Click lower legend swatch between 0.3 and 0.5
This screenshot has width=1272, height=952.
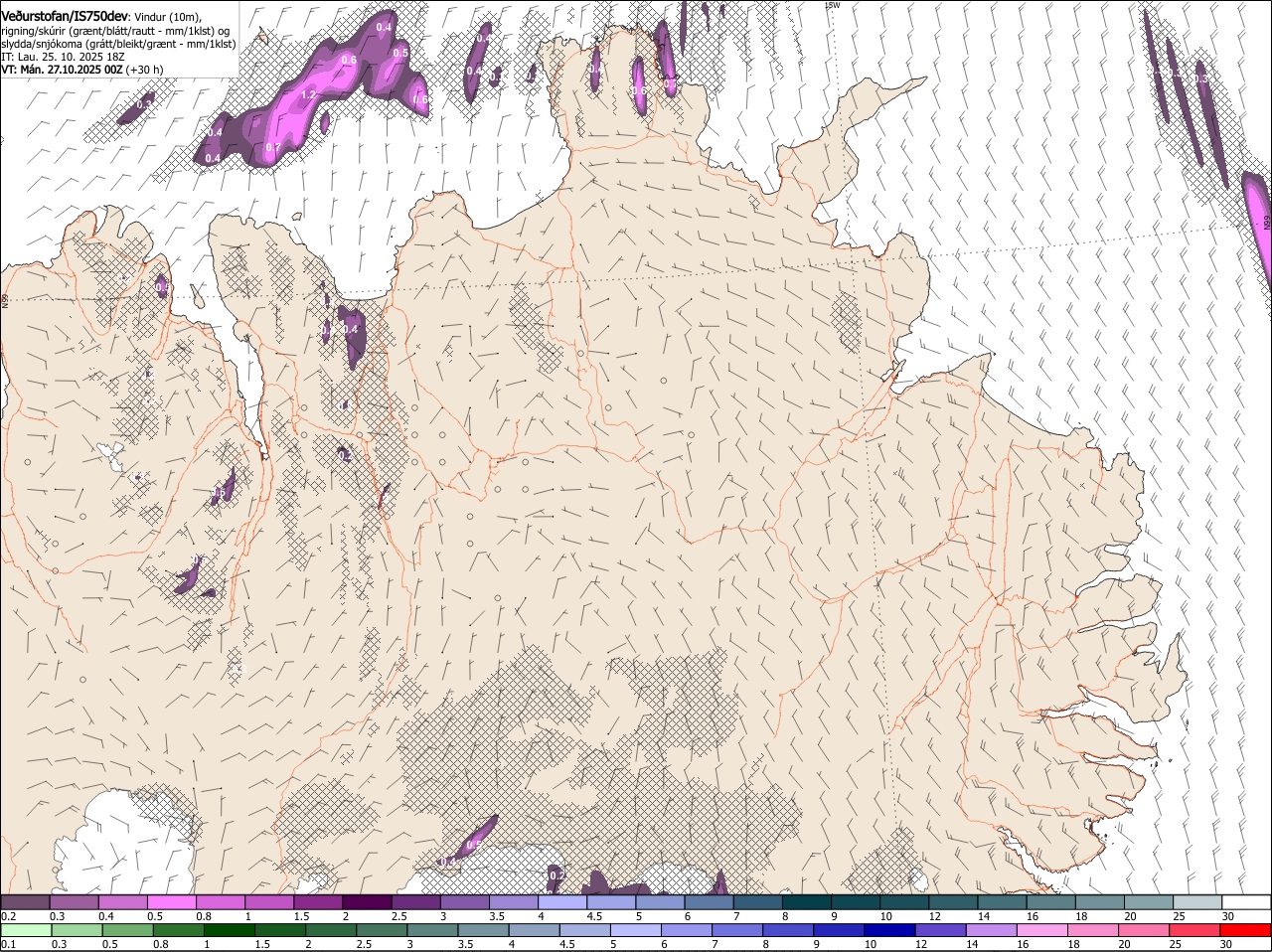tap(79, 930)
